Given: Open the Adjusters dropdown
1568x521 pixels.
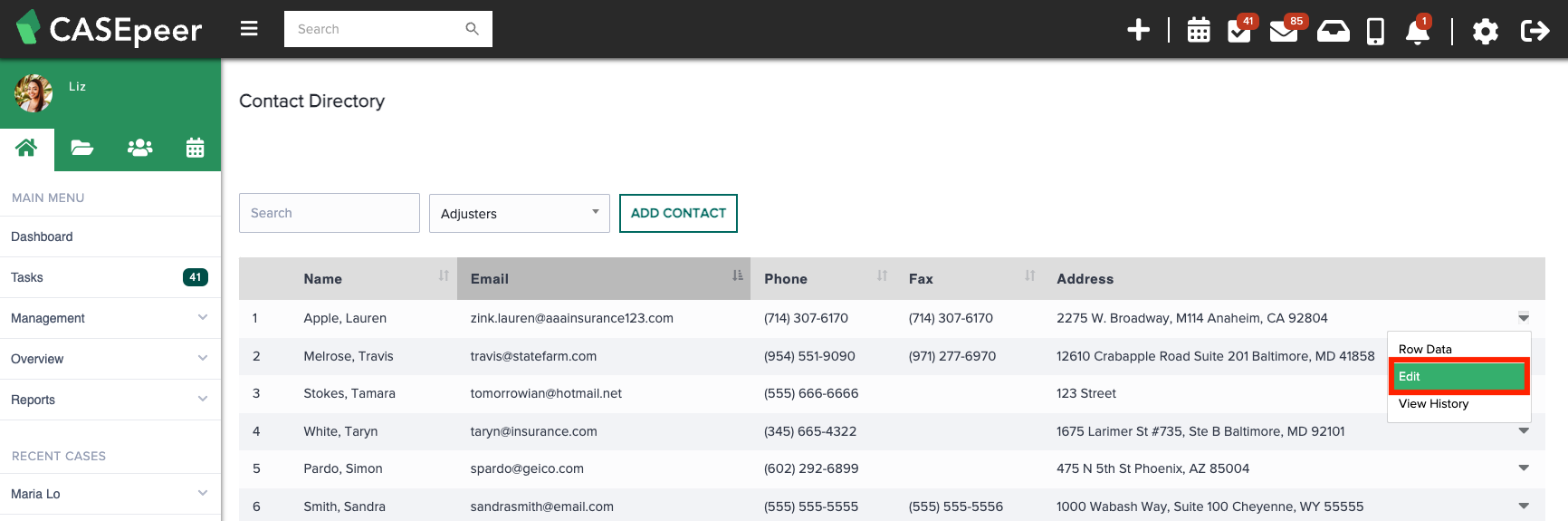Looking at the screenshot, I should [520, 213].
